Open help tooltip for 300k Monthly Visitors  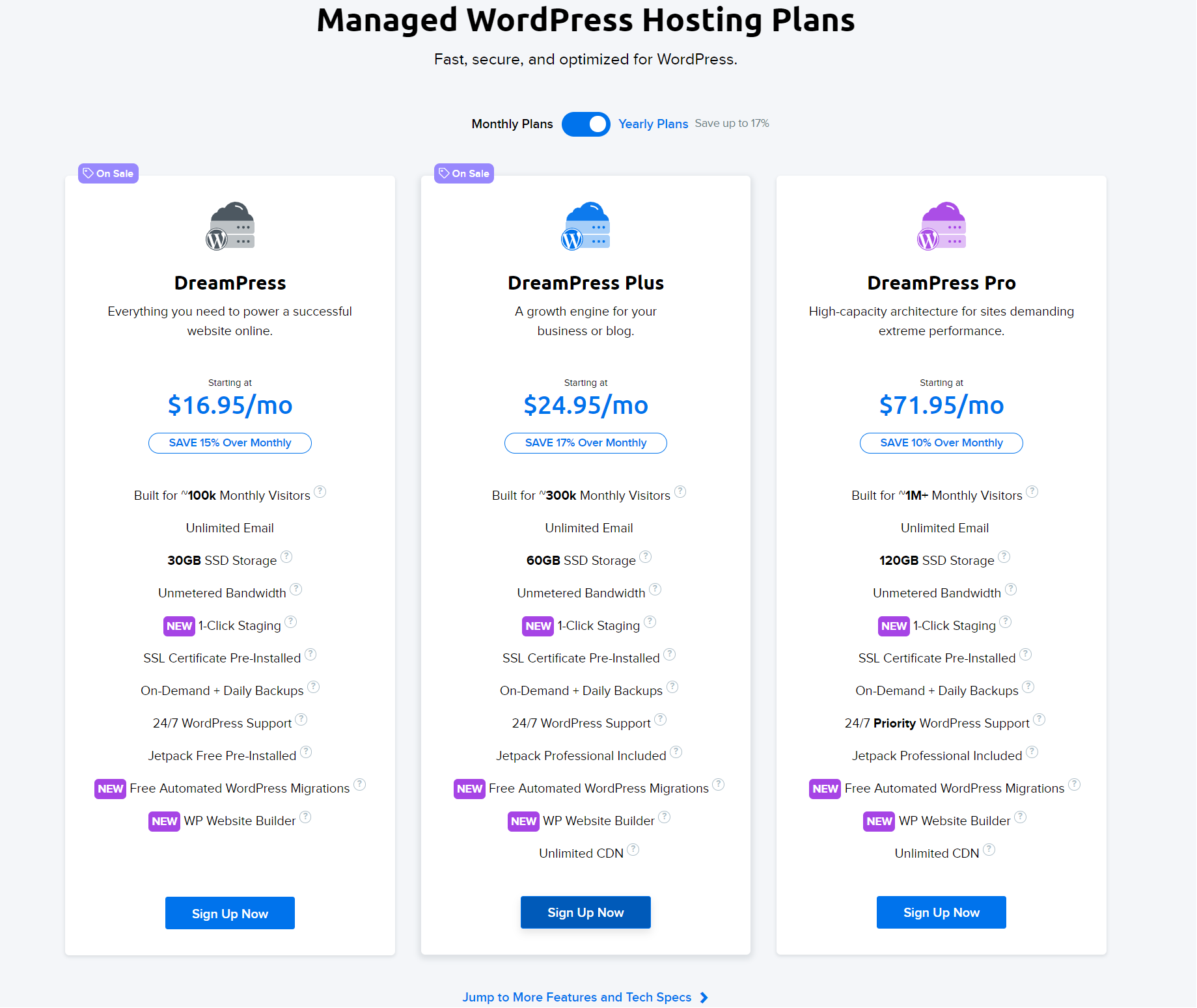pyautogui.click(x=680, y=491)
